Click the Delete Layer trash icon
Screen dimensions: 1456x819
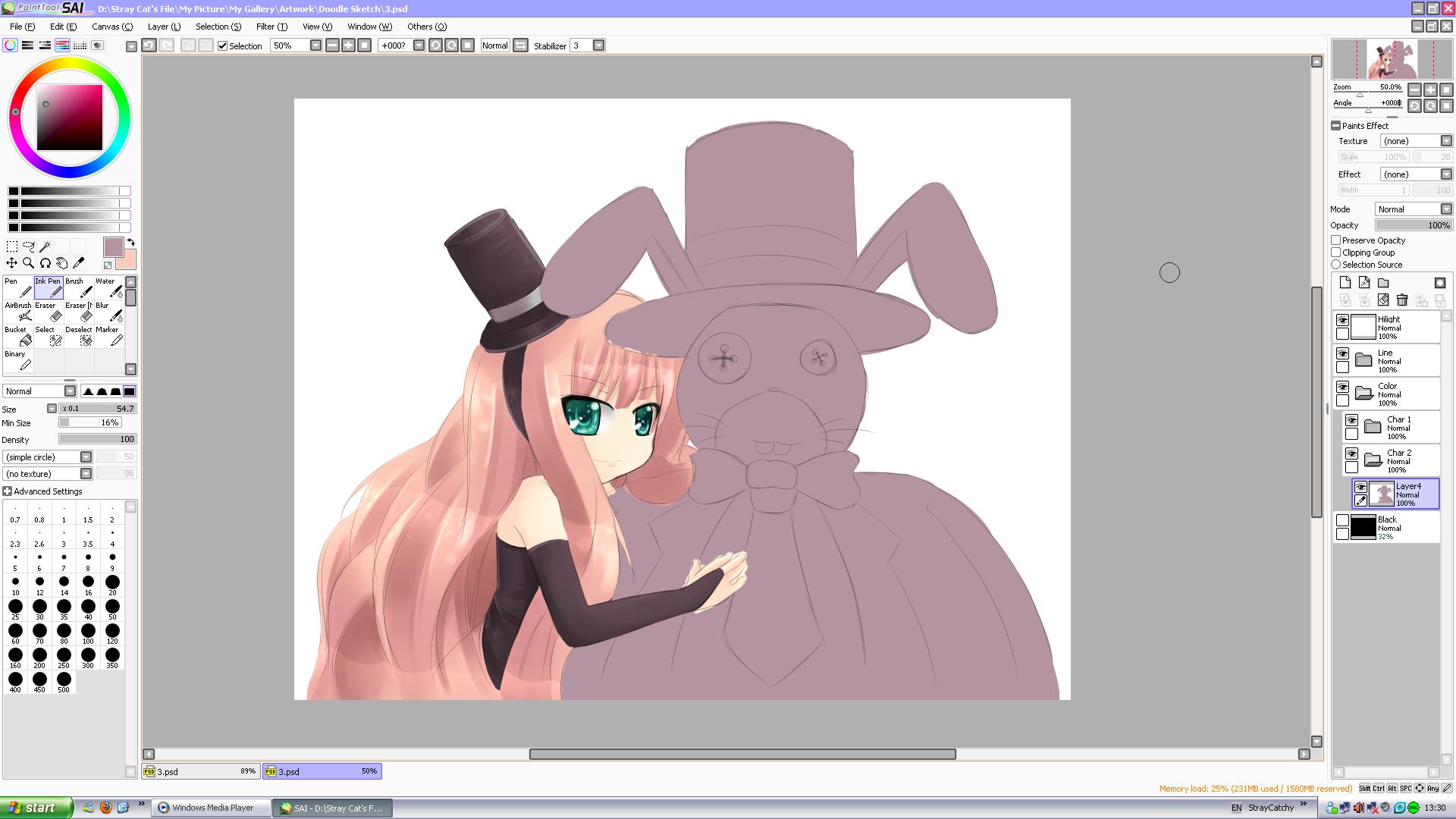click(x=1402, y=300)
